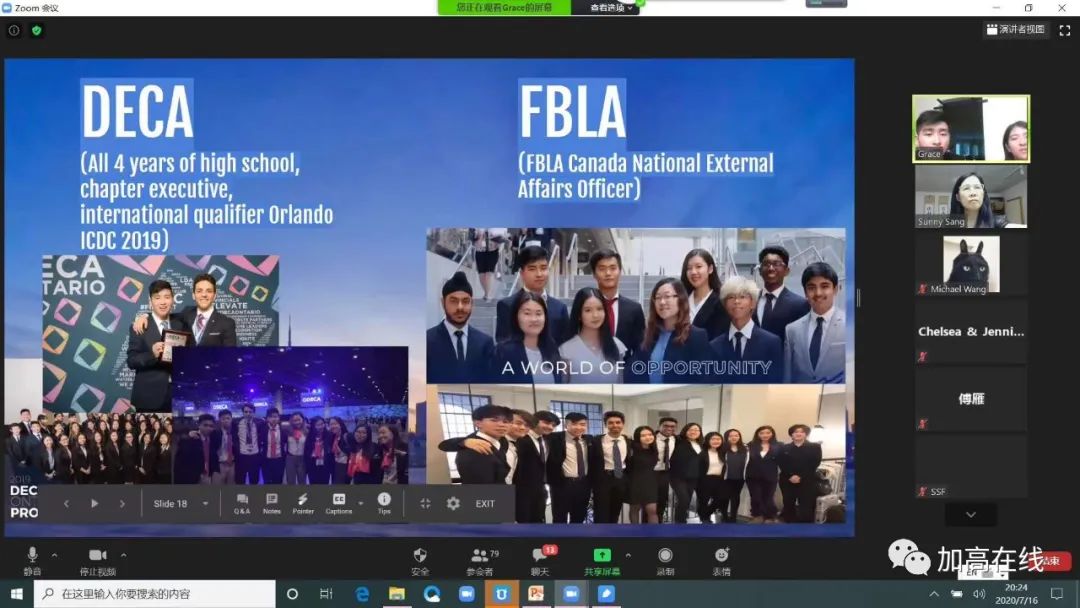
Task: Select Grace's video thumbnail
Action: click(x=970, y=129)
